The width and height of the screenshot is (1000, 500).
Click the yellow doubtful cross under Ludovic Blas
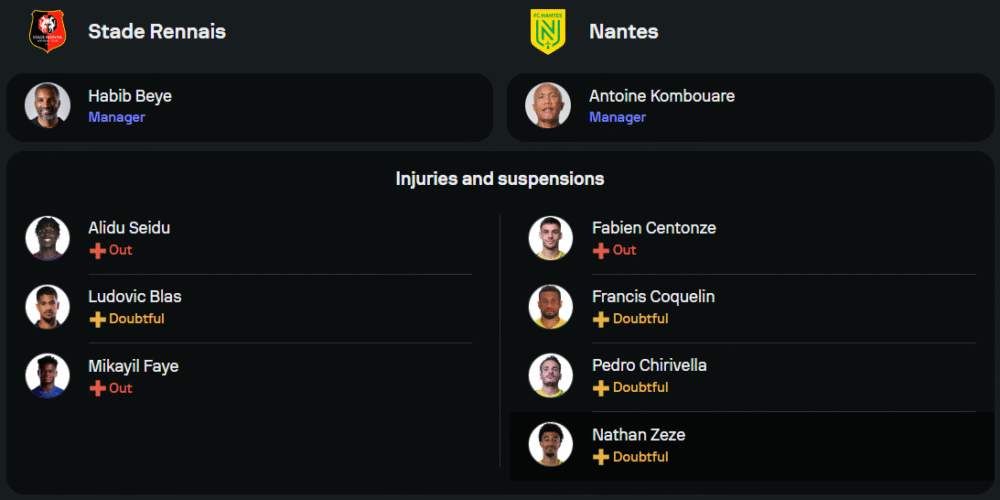[x=97, y=319]
